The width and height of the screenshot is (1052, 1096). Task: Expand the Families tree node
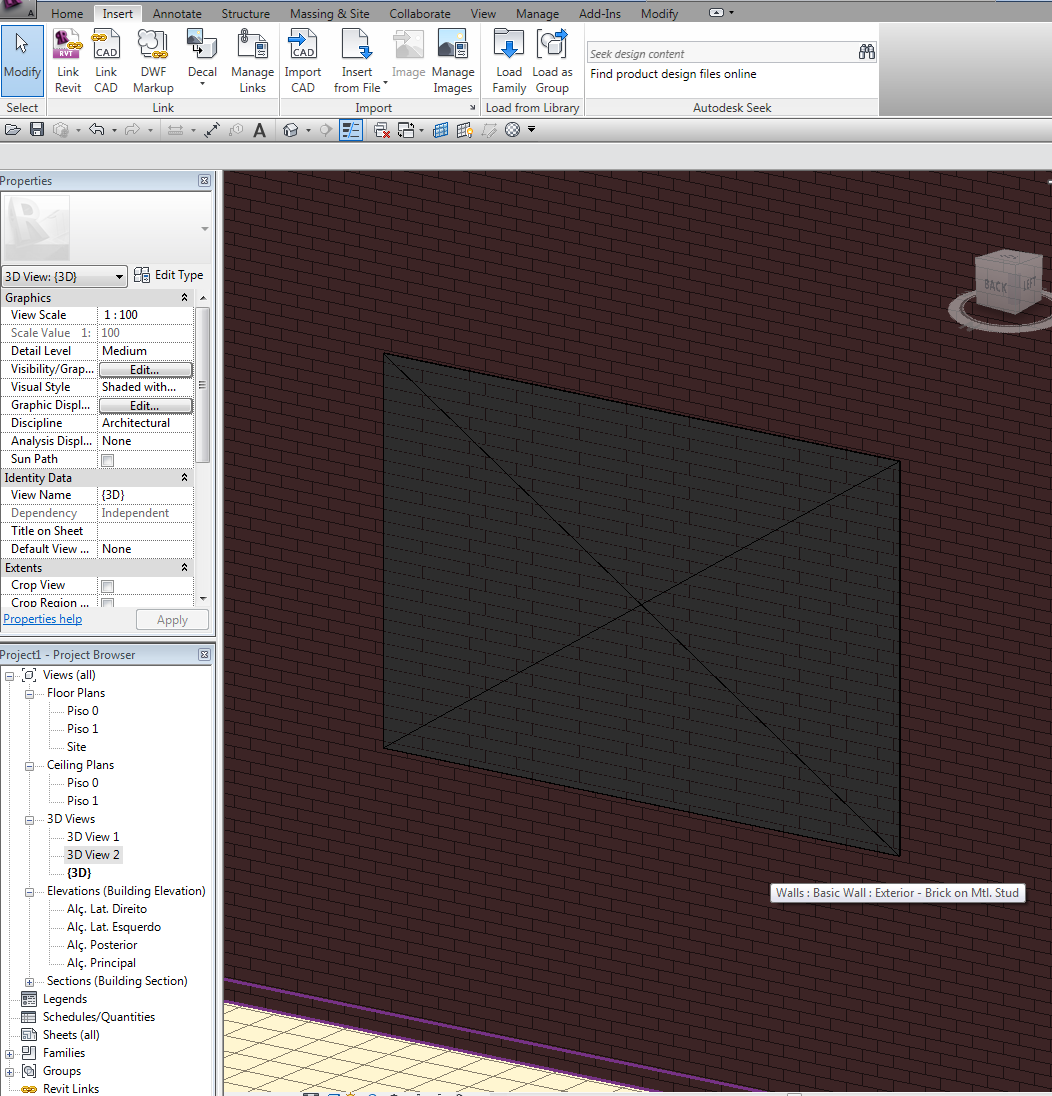coord(10,1053)
